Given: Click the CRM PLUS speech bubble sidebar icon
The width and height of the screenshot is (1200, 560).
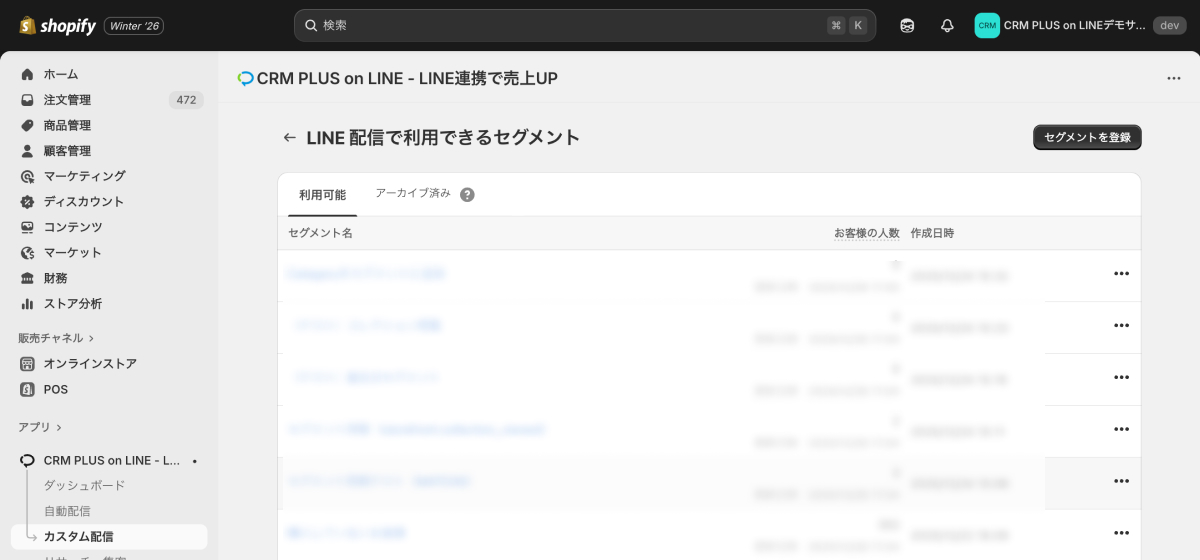Looking at the screenshot, I should [x=27, y=460].
